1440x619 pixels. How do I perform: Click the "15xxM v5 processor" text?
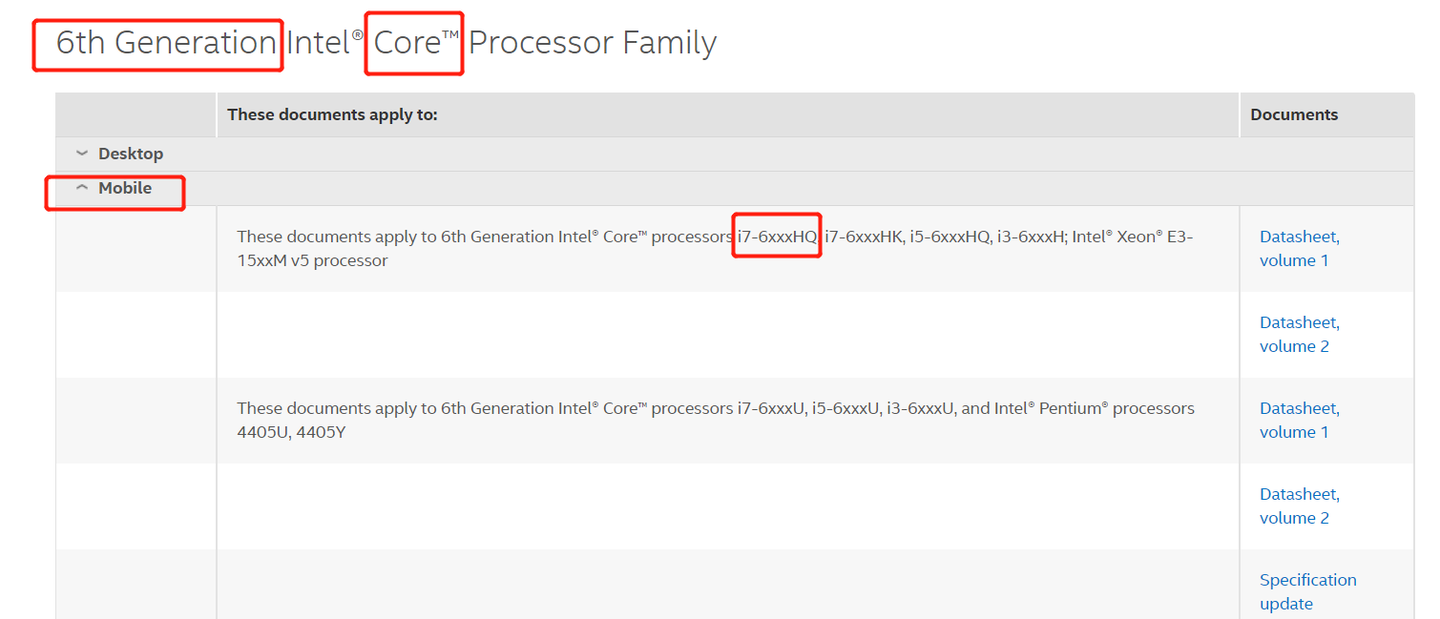pos(312,261)
